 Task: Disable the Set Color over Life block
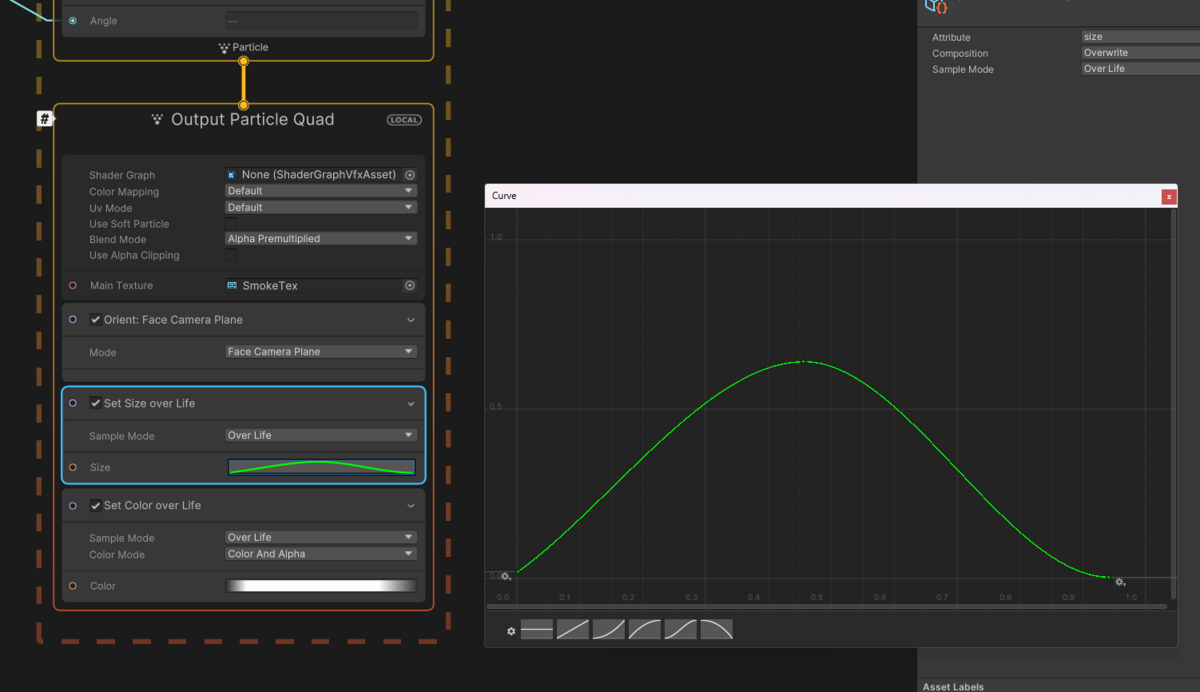[96, 505]
